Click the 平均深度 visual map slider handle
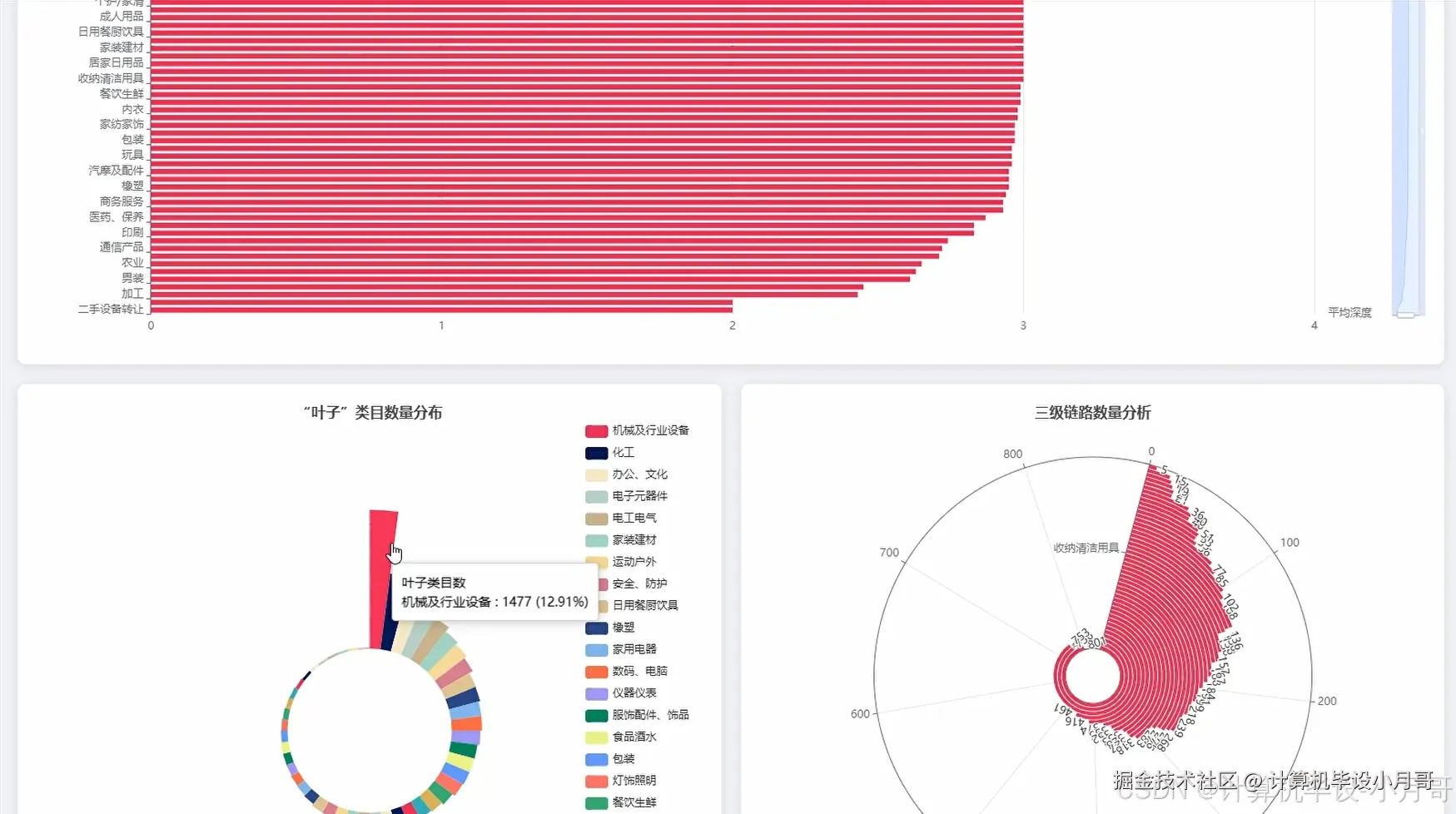The height and width of the screenshot is (814, 1456). point(1406,315)
